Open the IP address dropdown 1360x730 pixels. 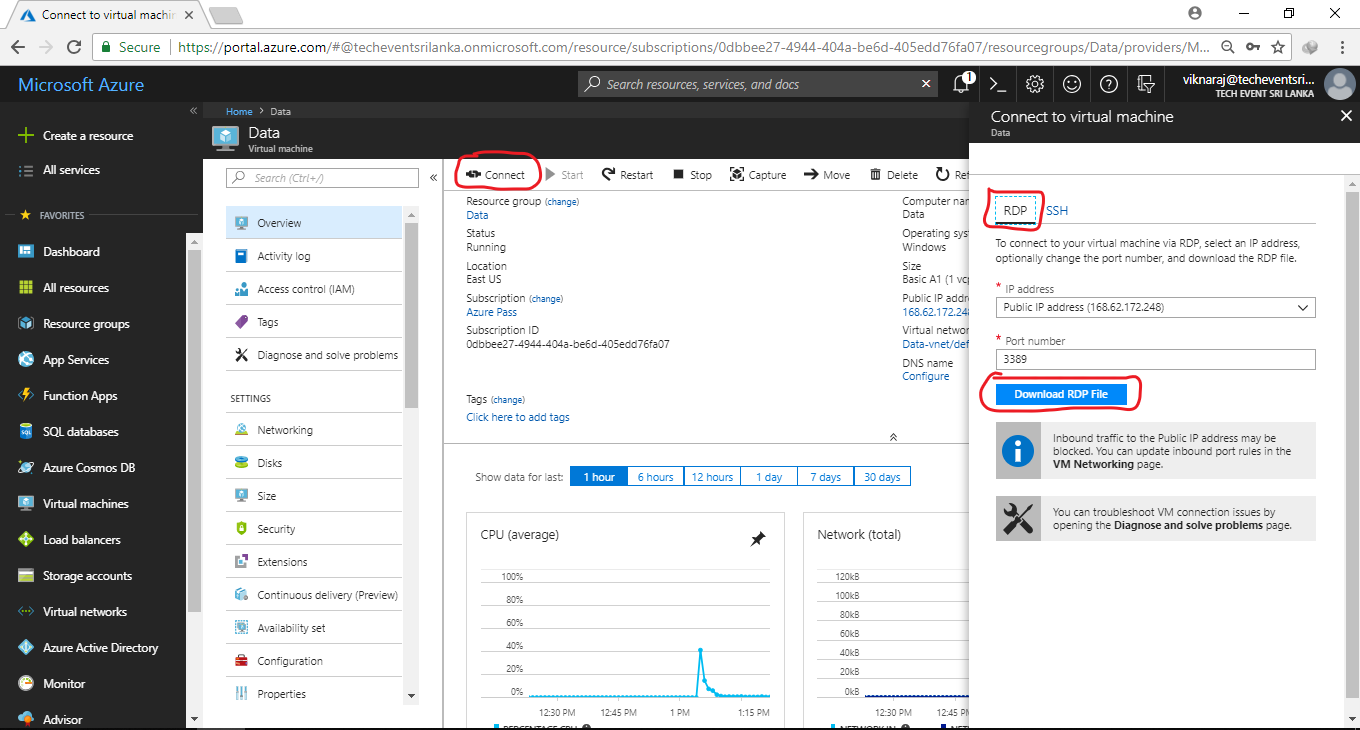click(1155, 308)
